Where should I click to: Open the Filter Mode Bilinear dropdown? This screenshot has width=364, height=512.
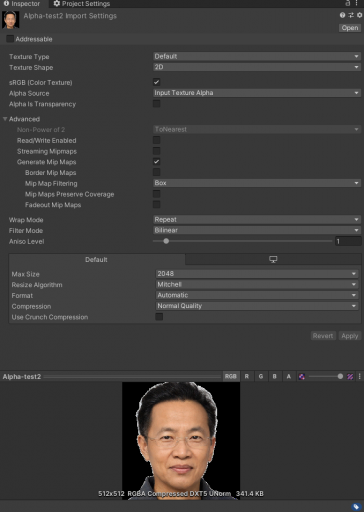[257, 230]
